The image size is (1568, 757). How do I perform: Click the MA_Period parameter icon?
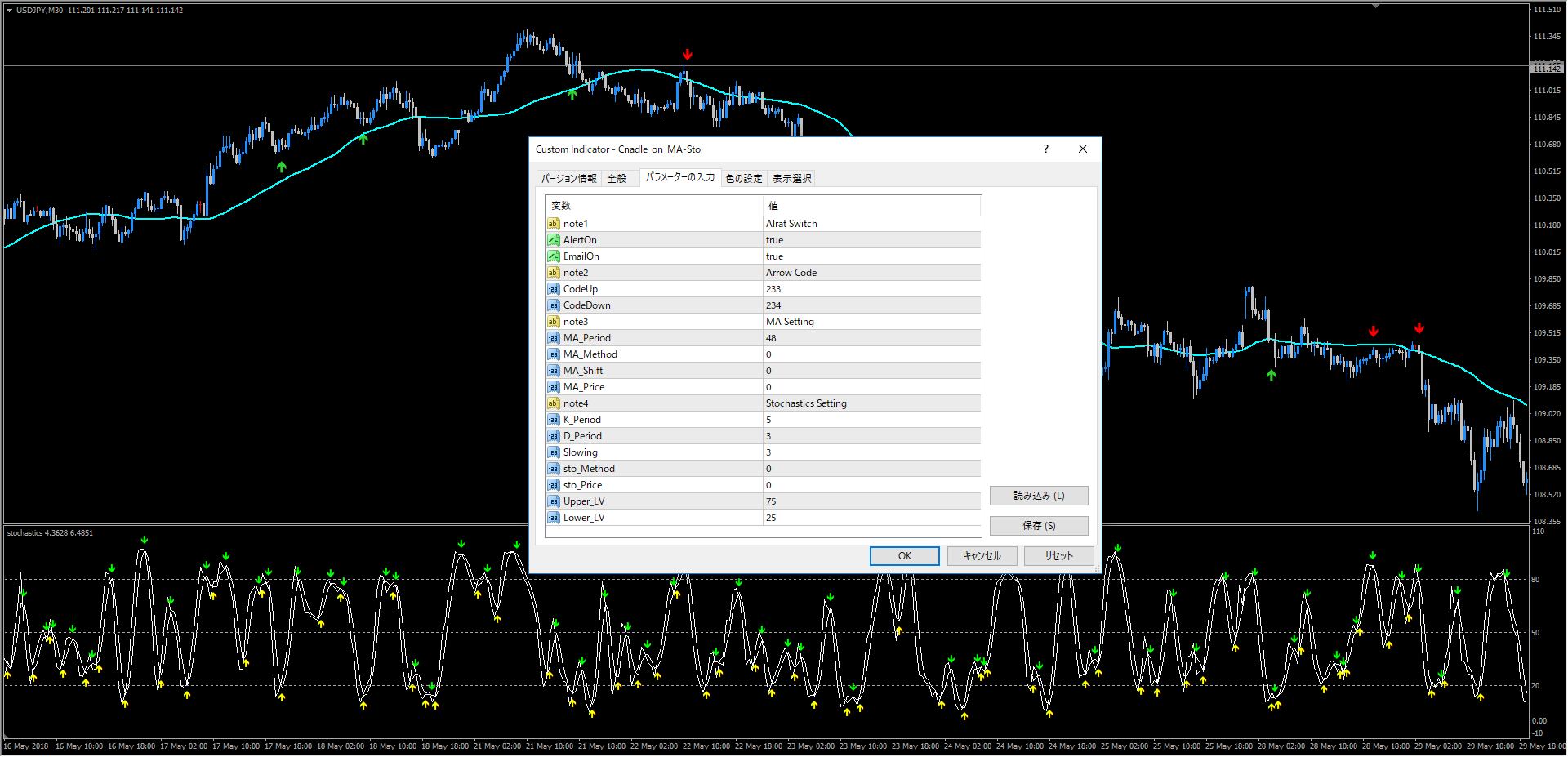pos(553,338)
